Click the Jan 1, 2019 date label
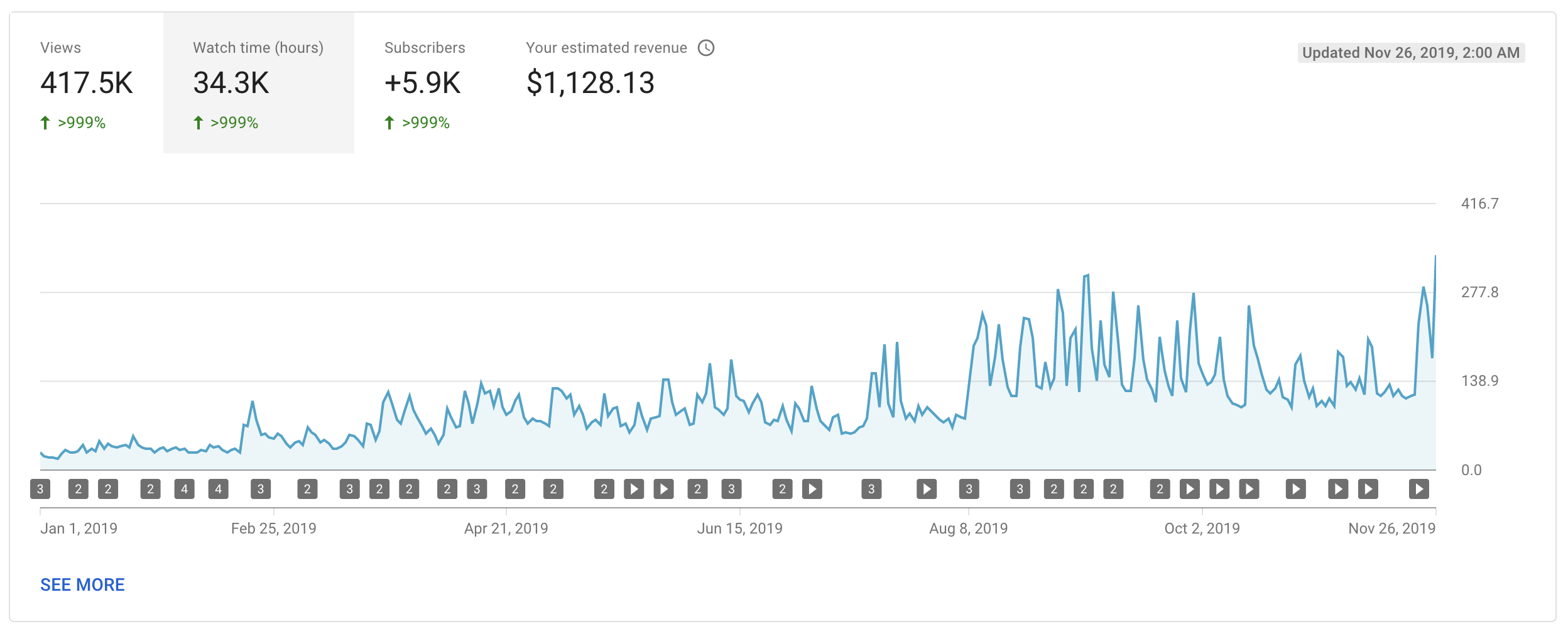Image resolution: width=1568 pixels, height=636 pixels. click(x=79, y=529)
